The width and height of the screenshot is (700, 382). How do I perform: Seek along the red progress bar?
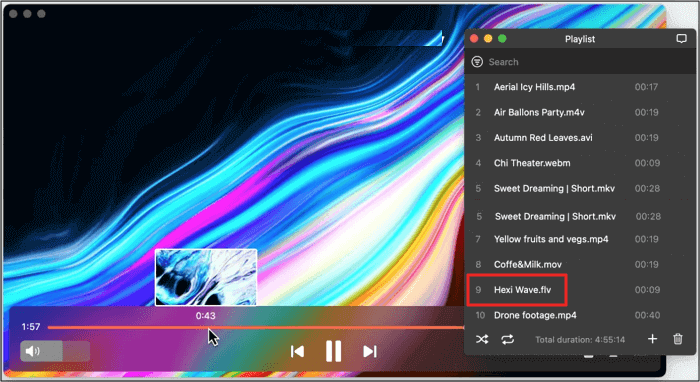(x=255, y=328)
